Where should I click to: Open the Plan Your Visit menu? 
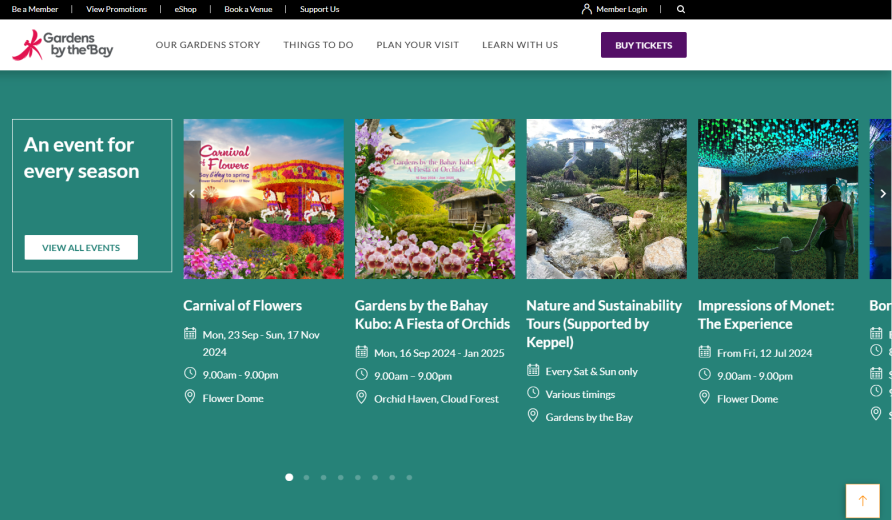[418, 45]
